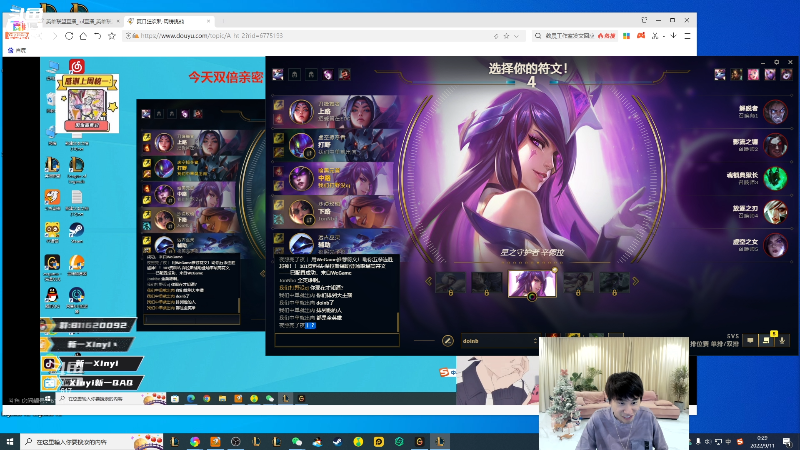This screenshot has width=800, height=450.
Task: Expand the scissors tool dropdown arrow
Action: coord(663,36)
